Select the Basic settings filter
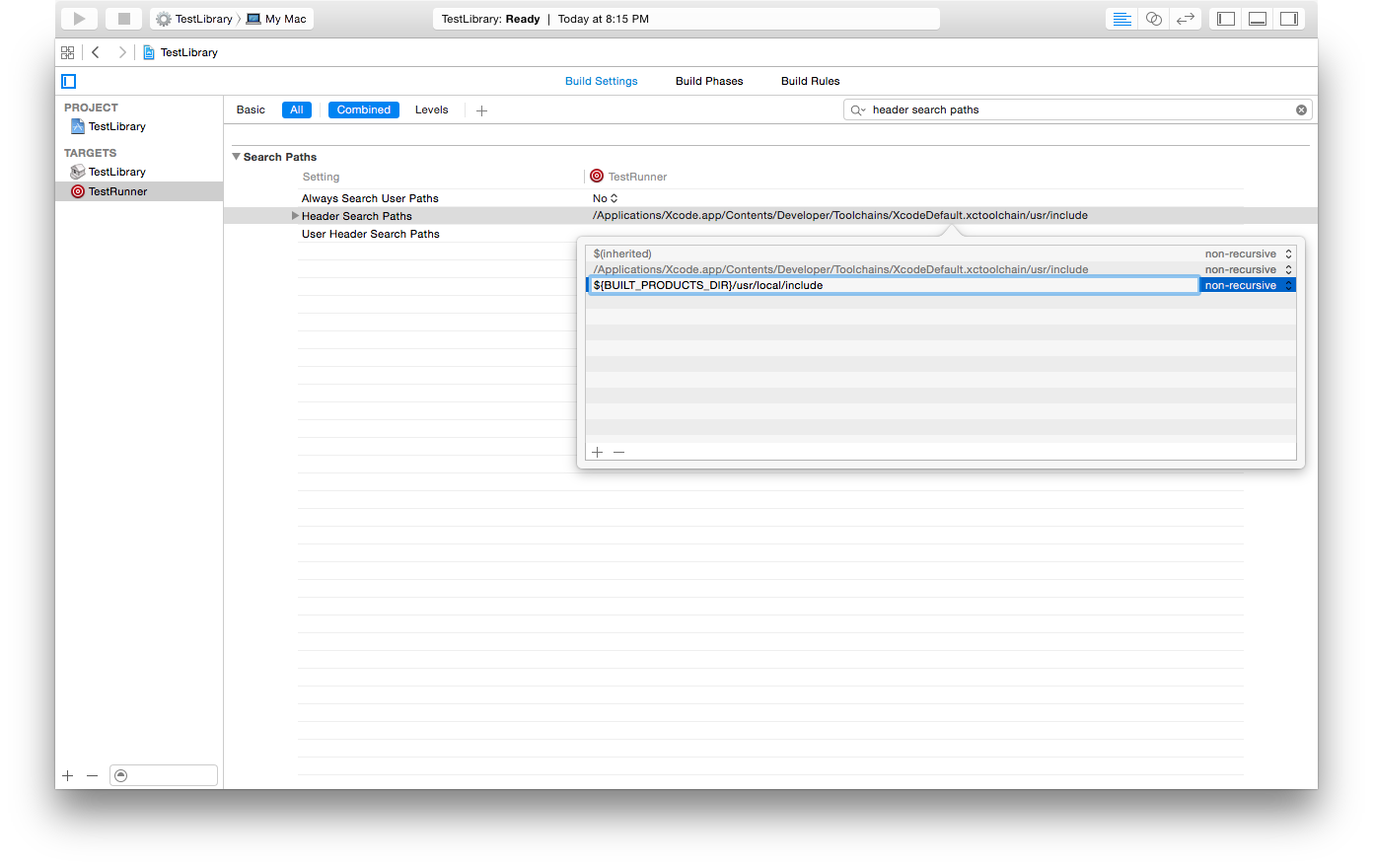The width and height of the screenshot is (1373, 868). coord(251,109)
